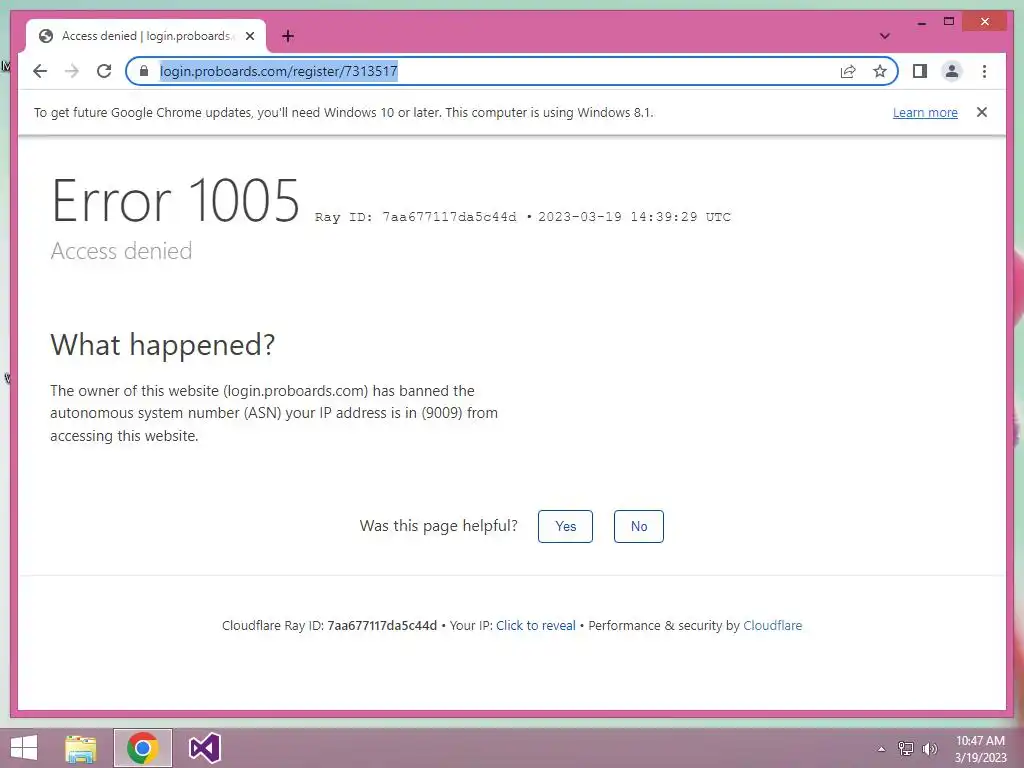Answer Yes to page helpful question
Viewport: 1024px width, 768px height.
click(x=566, y=526)
